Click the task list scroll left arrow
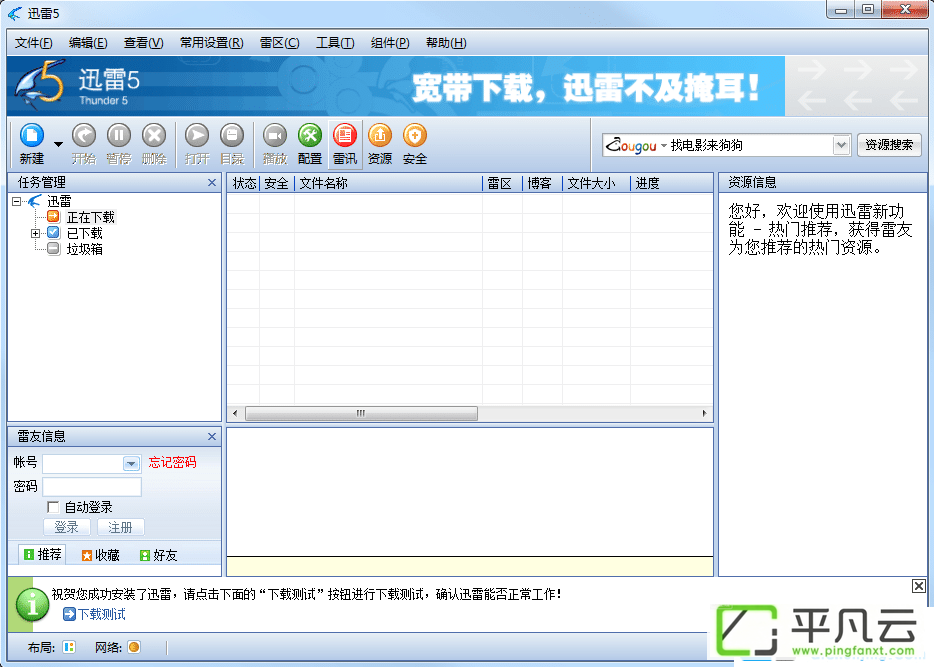Viewport: 934px width, 667px height. tap(235, 413)
